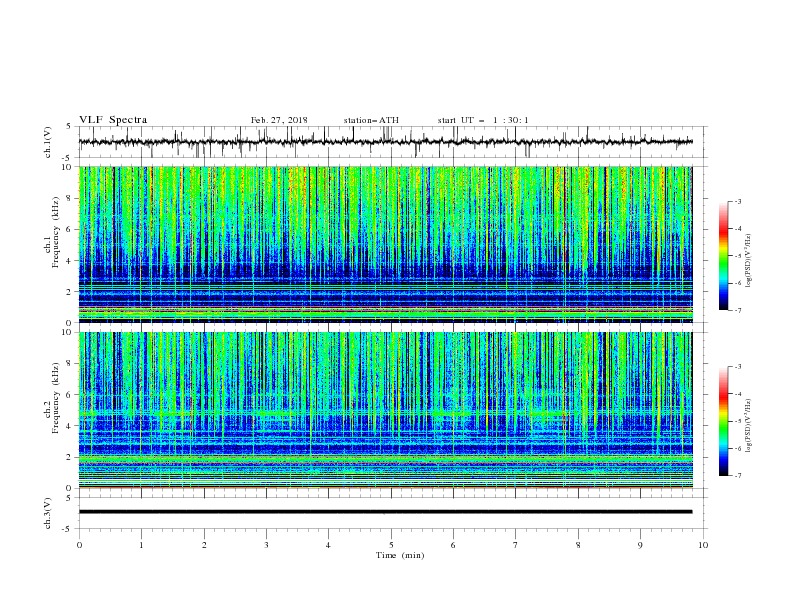792x612 pixels.
Task: Click the ch.1 spectrogram panel
Action: 385,244
